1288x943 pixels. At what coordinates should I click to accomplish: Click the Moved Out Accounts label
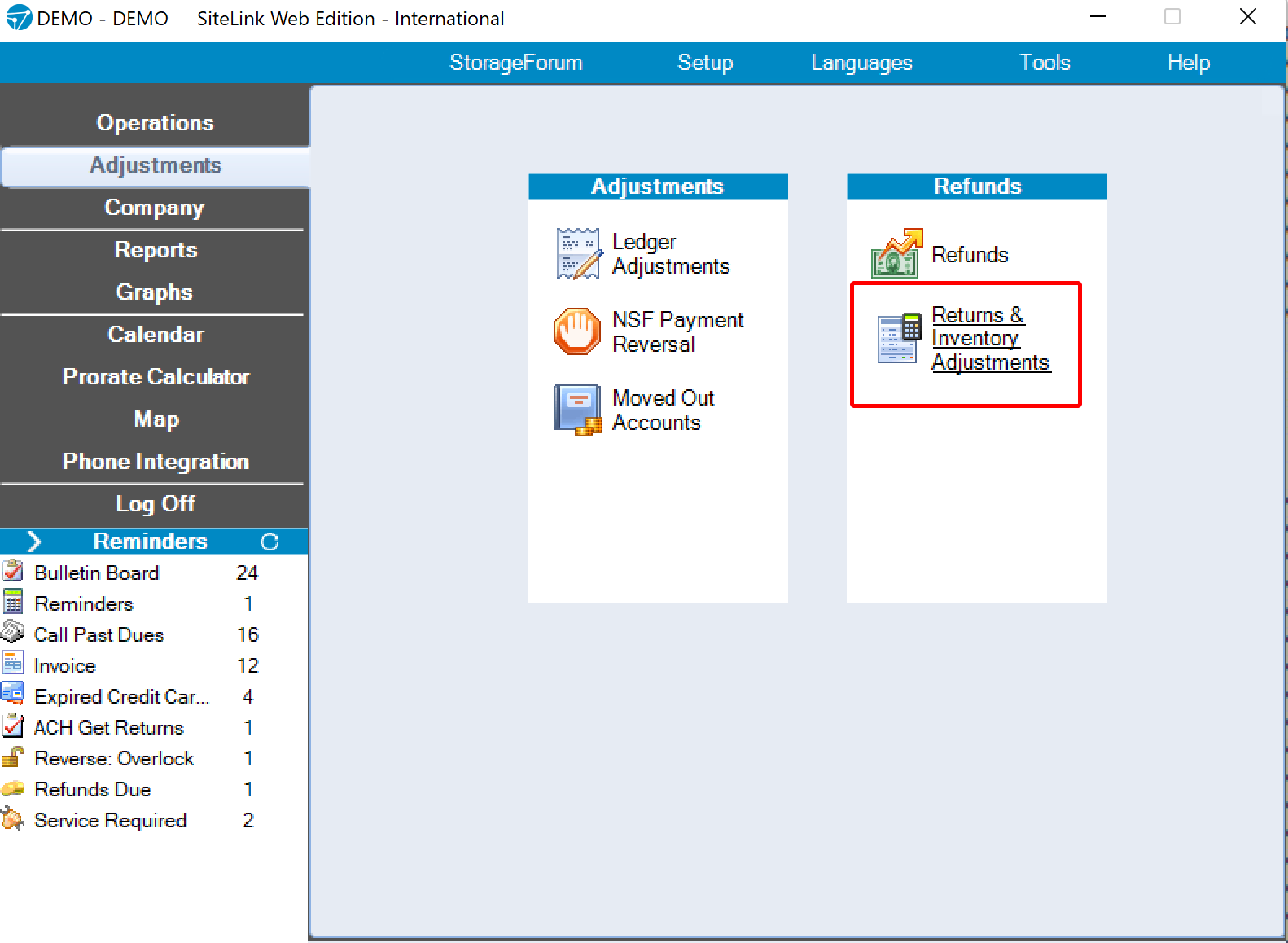tap(663, 410)
